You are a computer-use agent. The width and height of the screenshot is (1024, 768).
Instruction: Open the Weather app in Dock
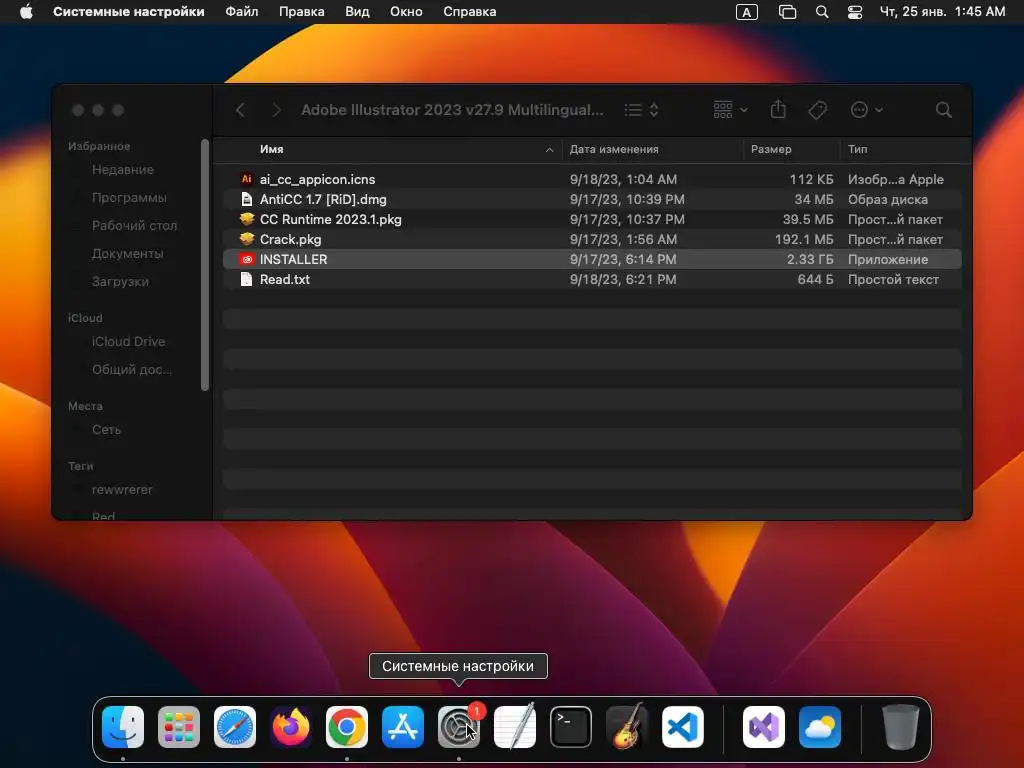820,727
